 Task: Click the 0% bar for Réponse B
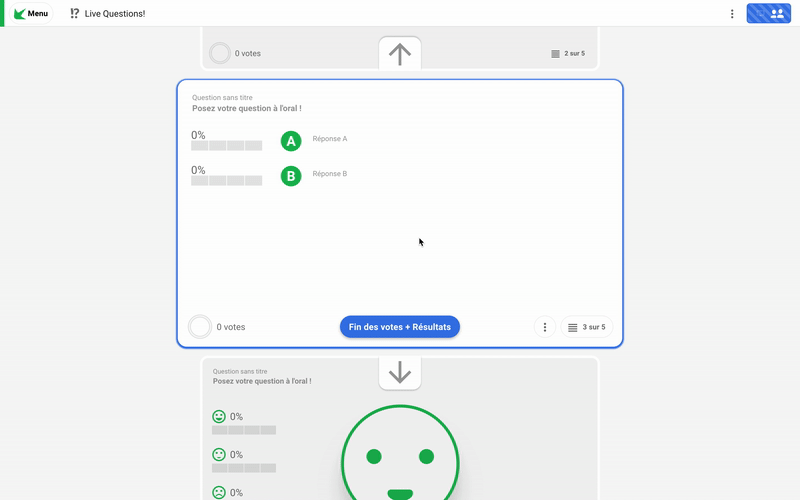point(227,181)
